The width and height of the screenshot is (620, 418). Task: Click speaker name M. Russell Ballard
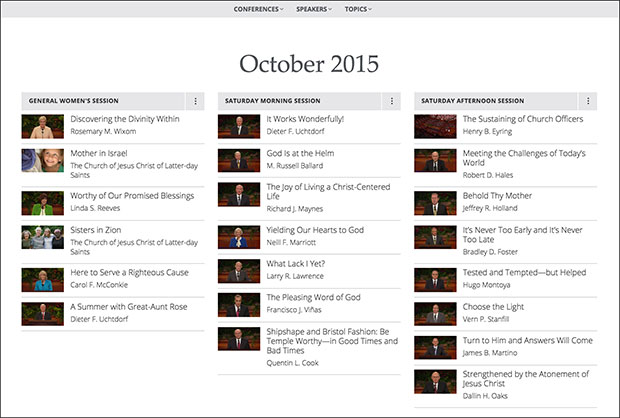pyautogui.click(x=295, y=166)
